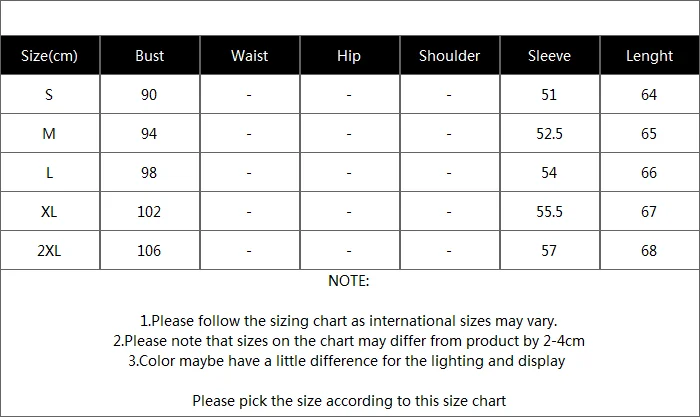Select the Bust column header
This screenshot has width=700, height=417.
click(x=150, y=55)
